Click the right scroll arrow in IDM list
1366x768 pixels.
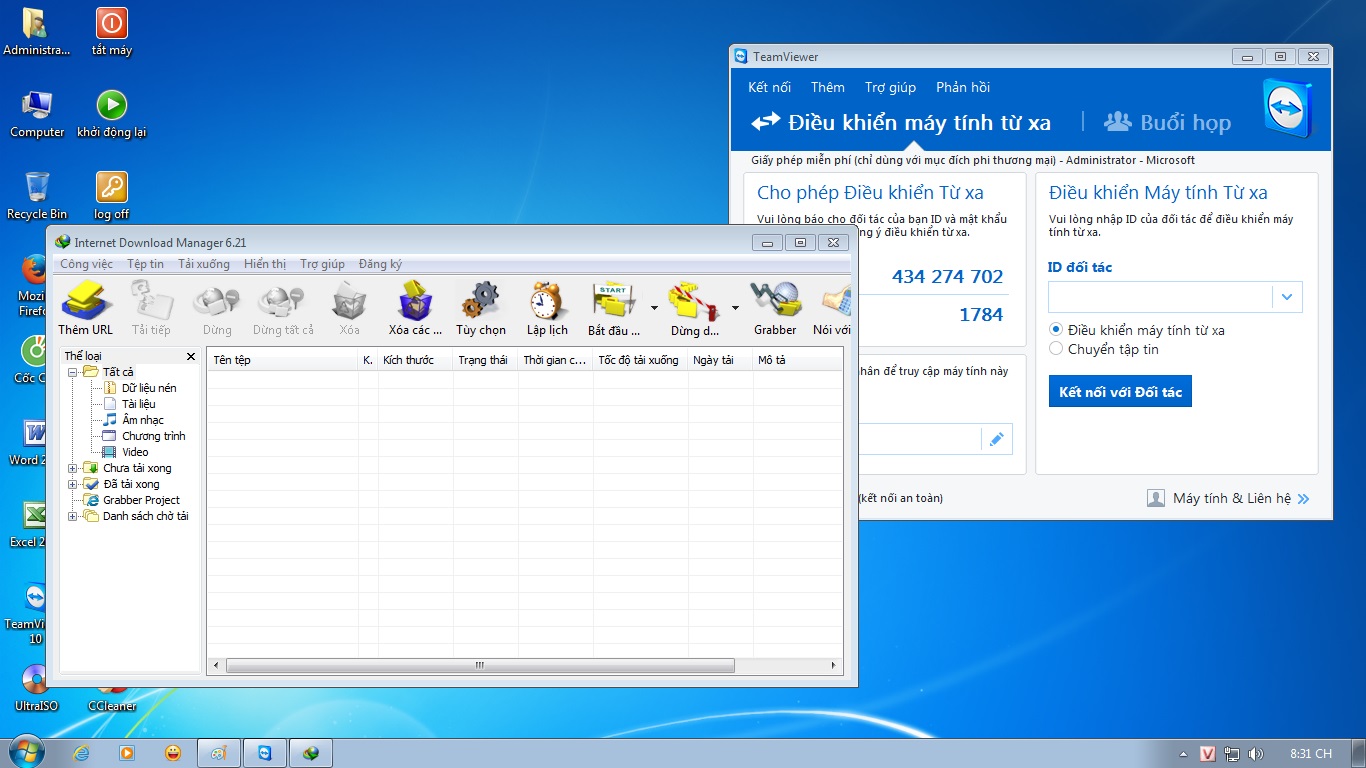[x=835, y=665]
